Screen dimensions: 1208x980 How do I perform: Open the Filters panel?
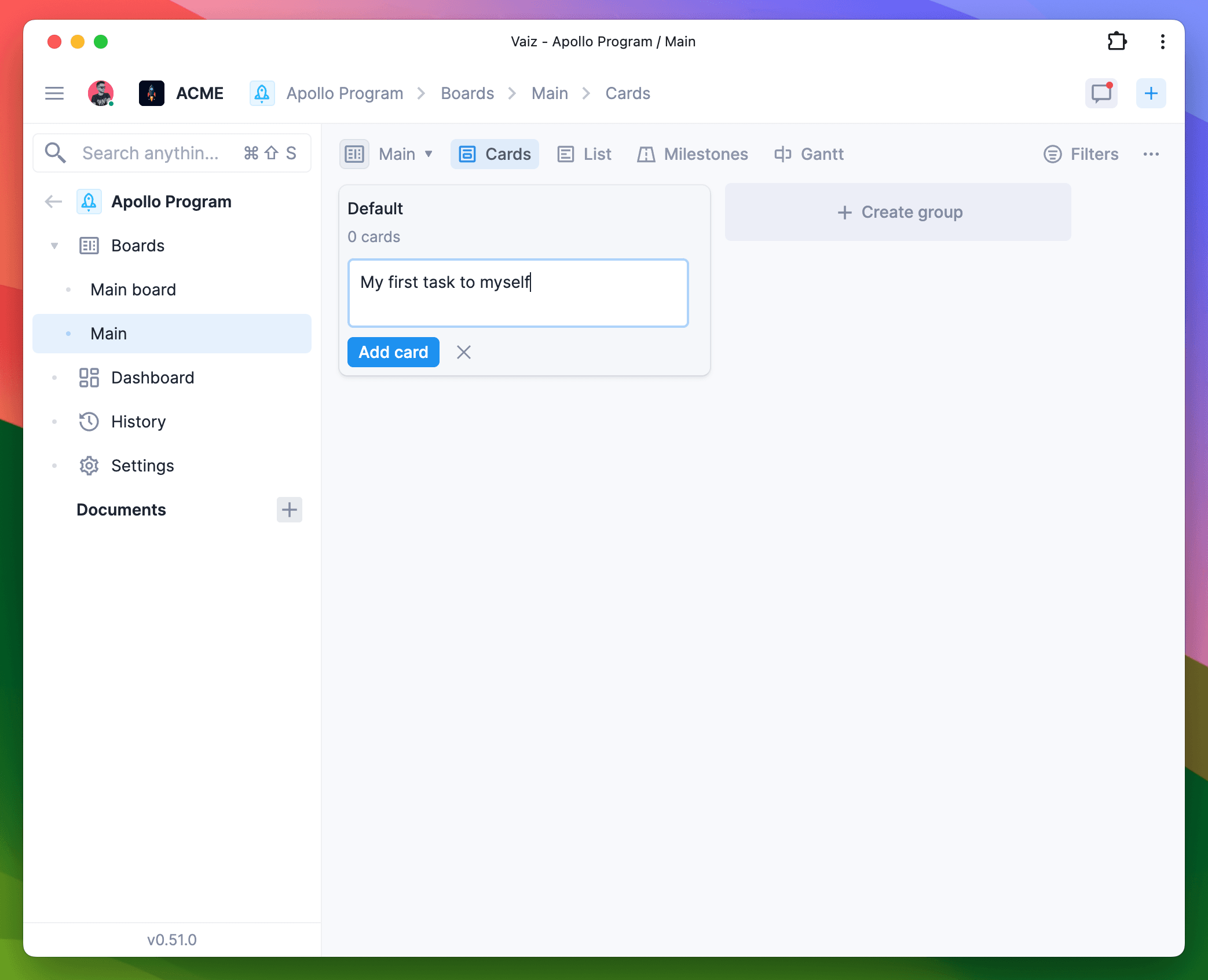tap(1081, 153)
